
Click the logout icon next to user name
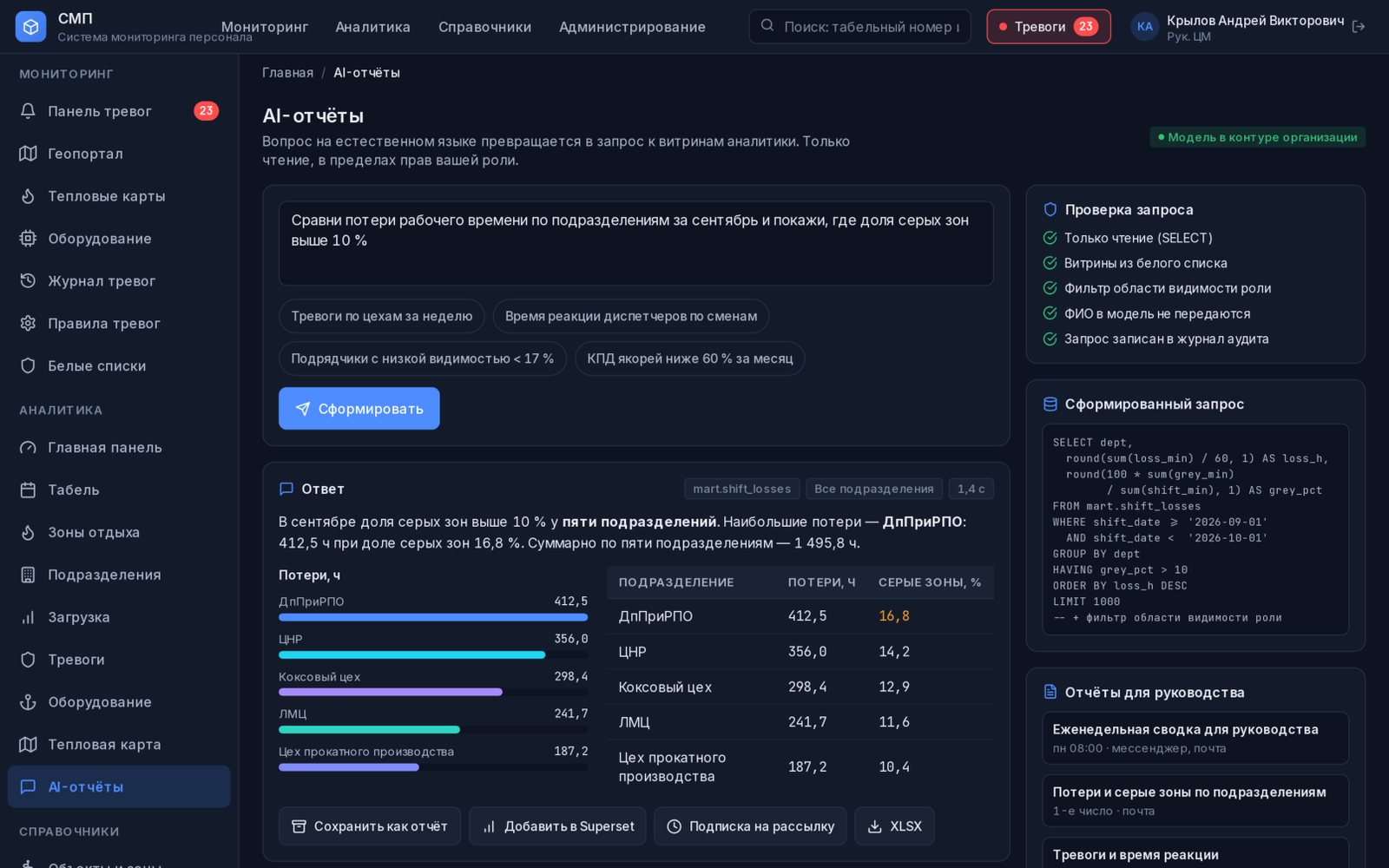[1359, 27]
